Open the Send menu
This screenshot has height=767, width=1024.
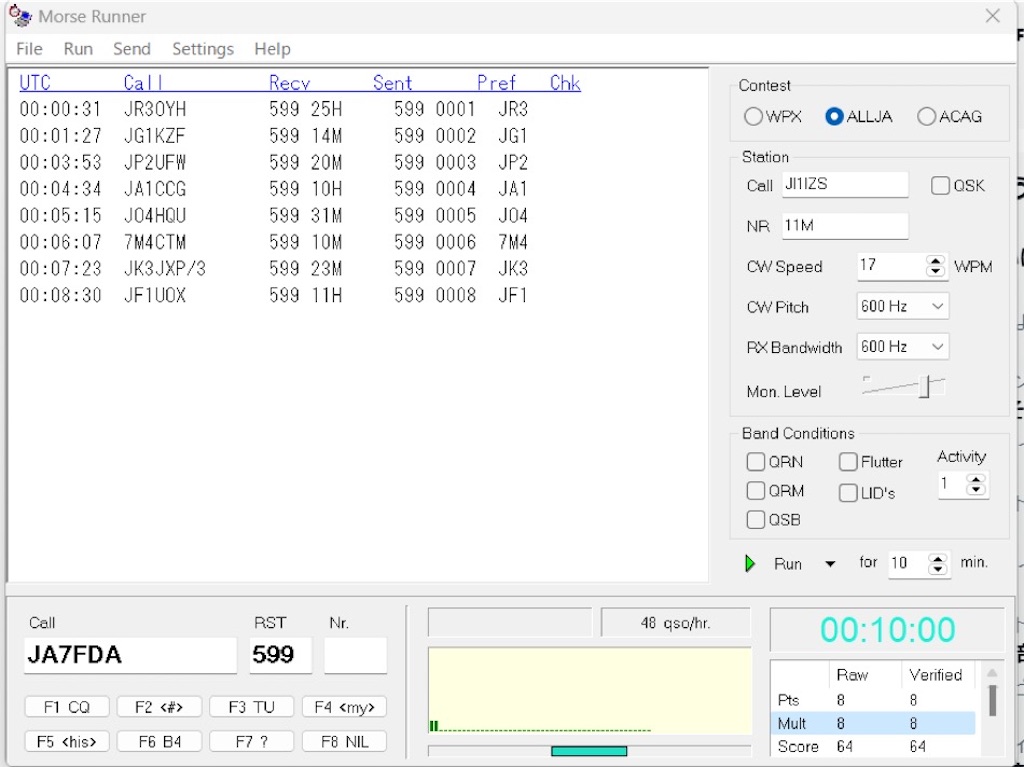tap(132, 49)
